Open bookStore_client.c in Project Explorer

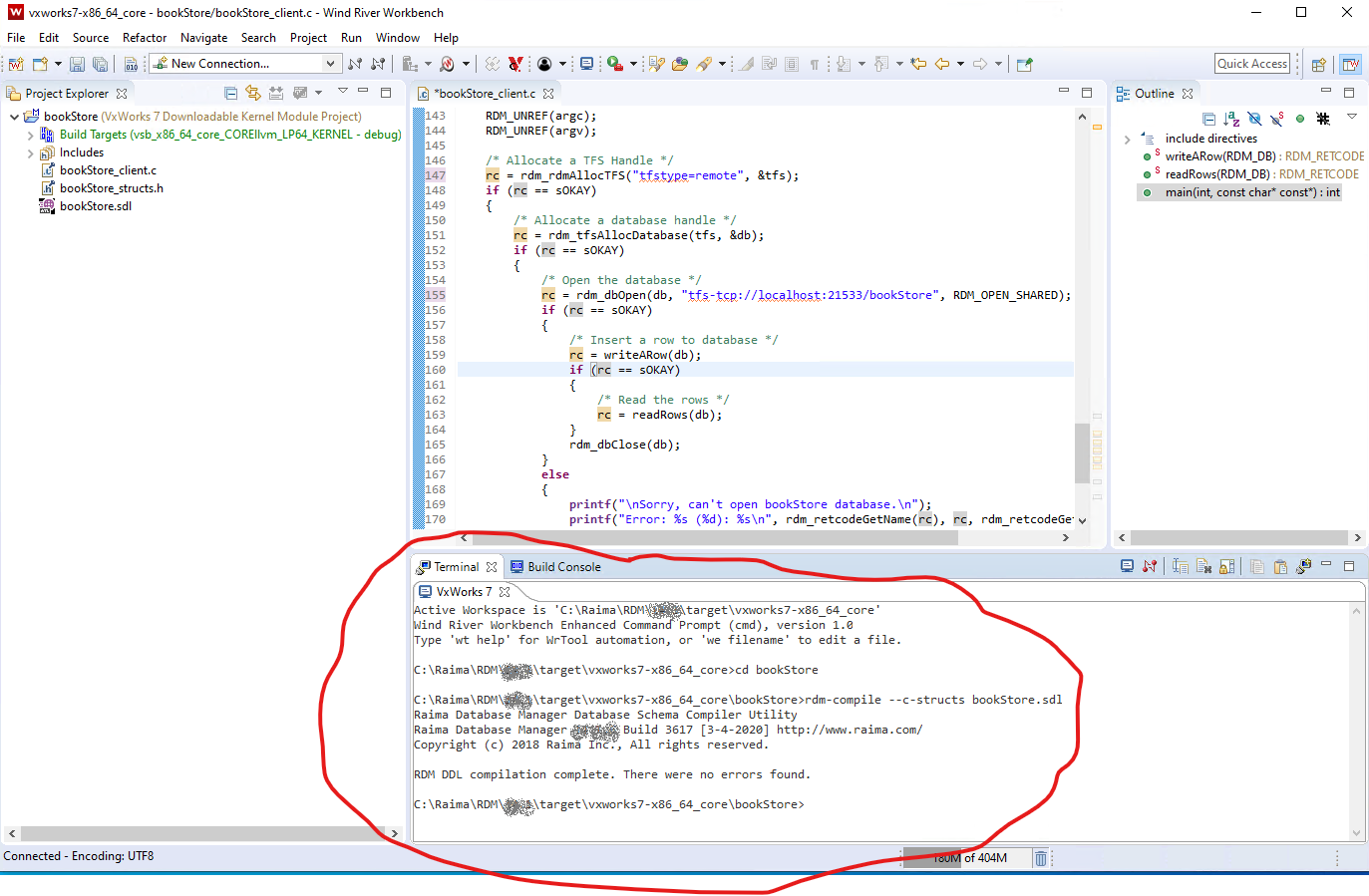tap(108, 170)
